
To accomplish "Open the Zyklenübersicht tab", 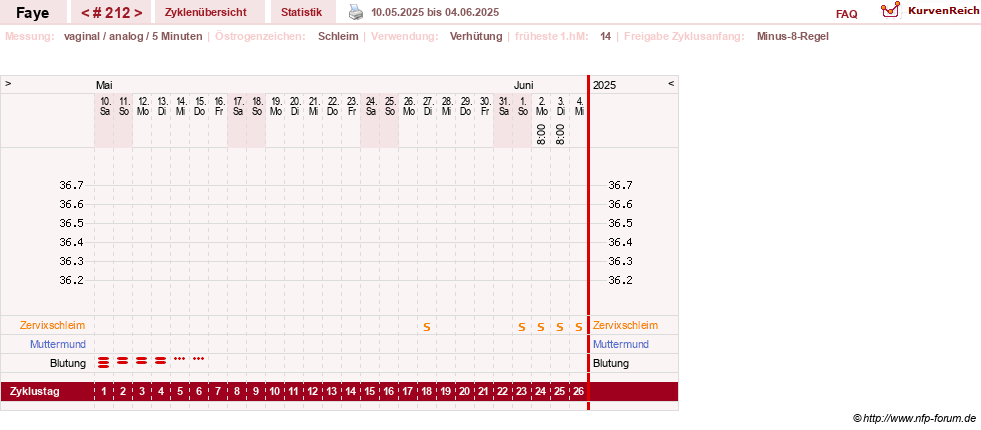I will coord(205,12).
